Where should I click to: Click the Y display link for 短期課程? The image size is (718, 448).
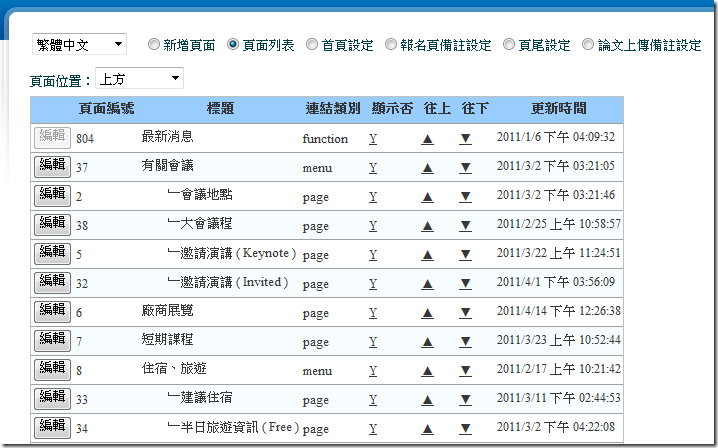click(x=373, y=342)
